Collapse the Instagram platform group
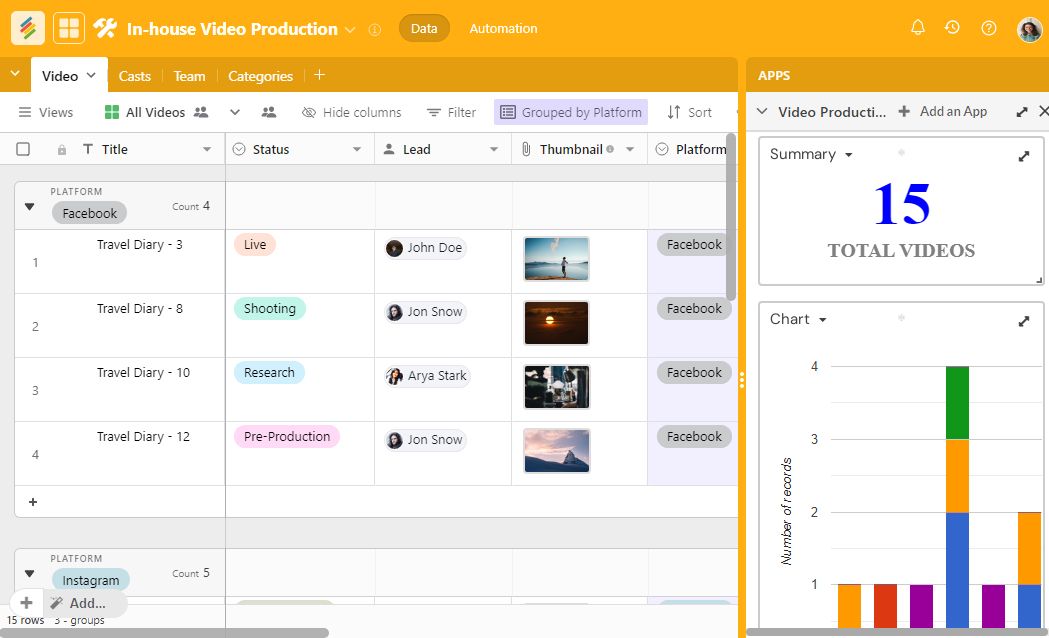Screen dimensions: 1049x638 tap(30, 575)
